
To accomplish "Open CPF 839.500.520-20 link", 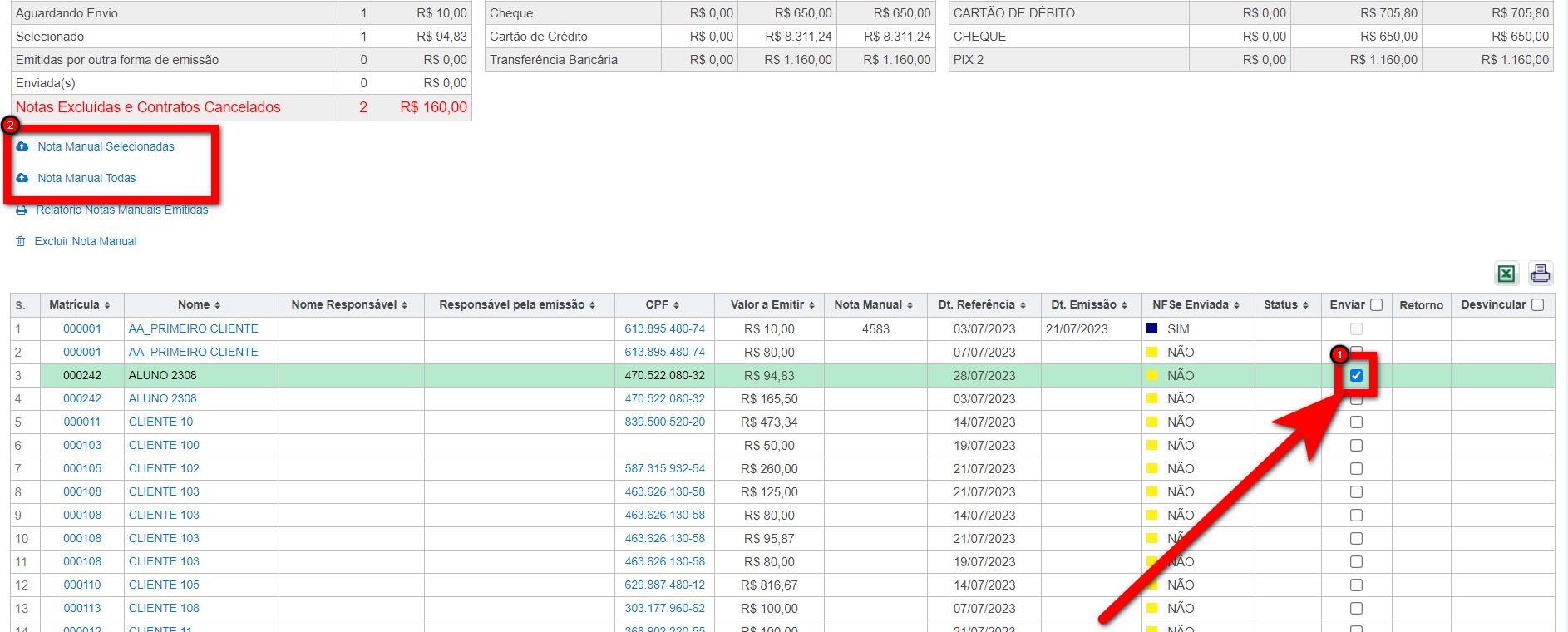I will tap(664, 422).
